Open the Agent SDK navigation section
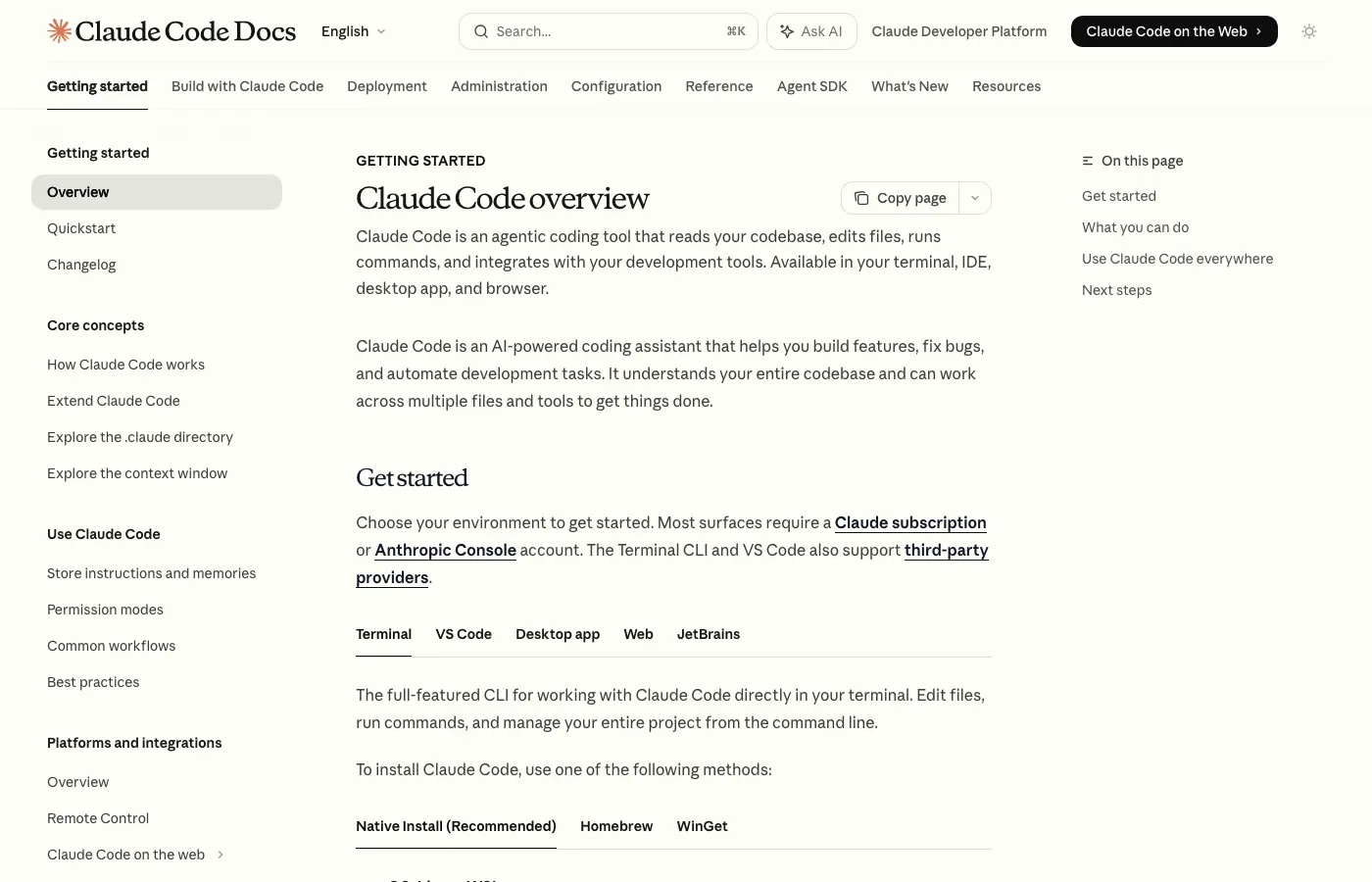Screen dimensions: 1372x882 (811, 86)
